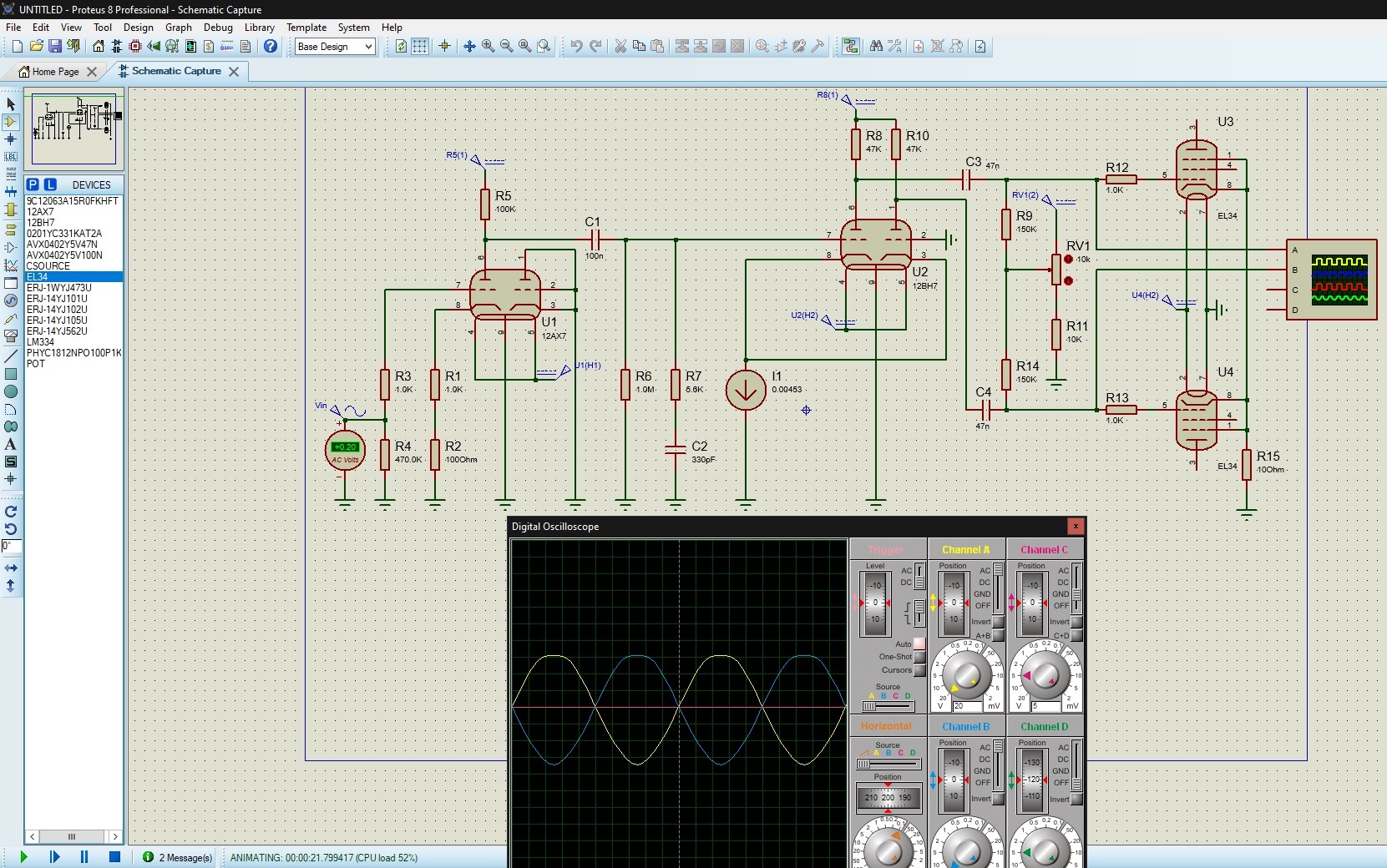Image resolution: width=1387 pixels, height=868 pixels.
Task: Toggle the grid display icon
Action: tap(420, 47)
